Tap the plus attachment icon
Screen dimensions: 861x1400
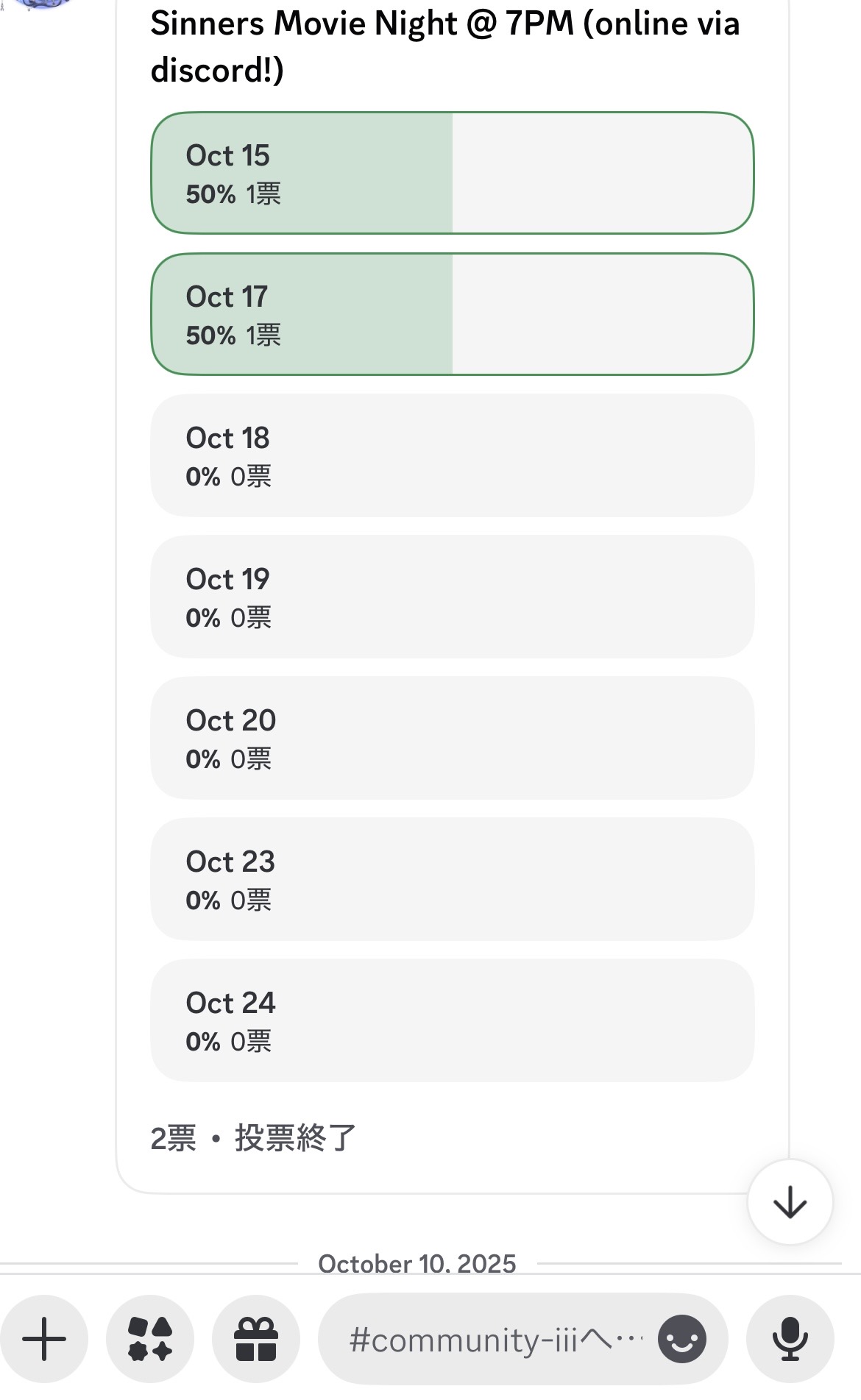point(44,1339)
